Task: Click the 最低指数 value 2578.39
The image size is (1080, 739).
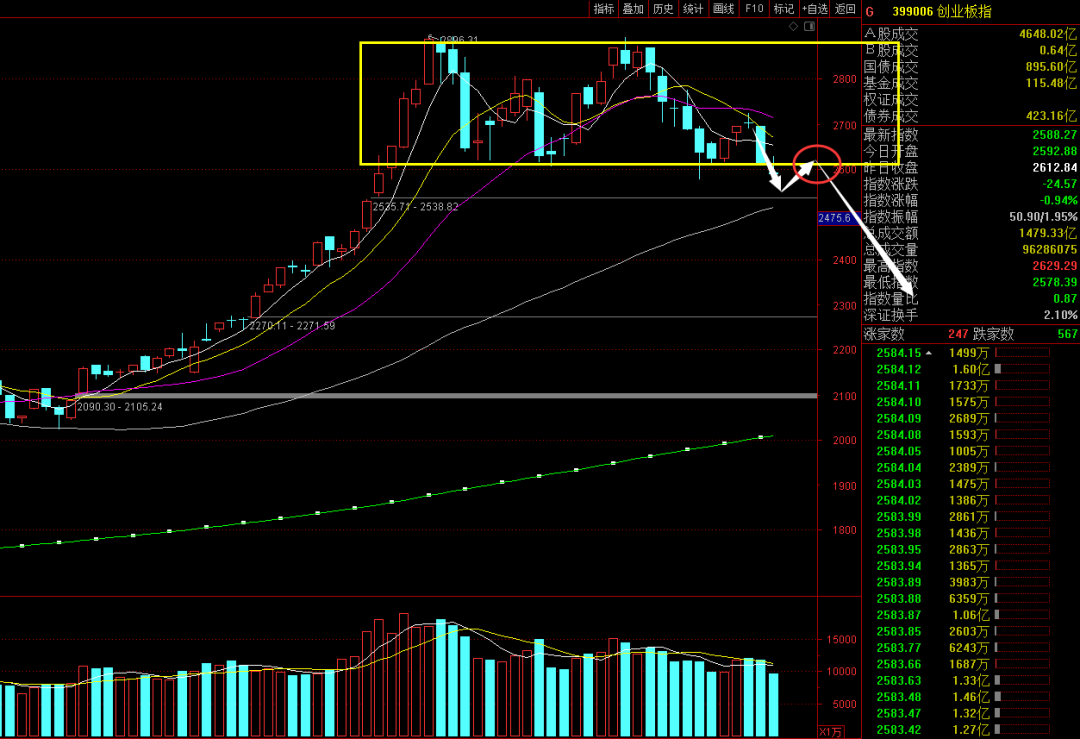Action: coord(1055,282)
